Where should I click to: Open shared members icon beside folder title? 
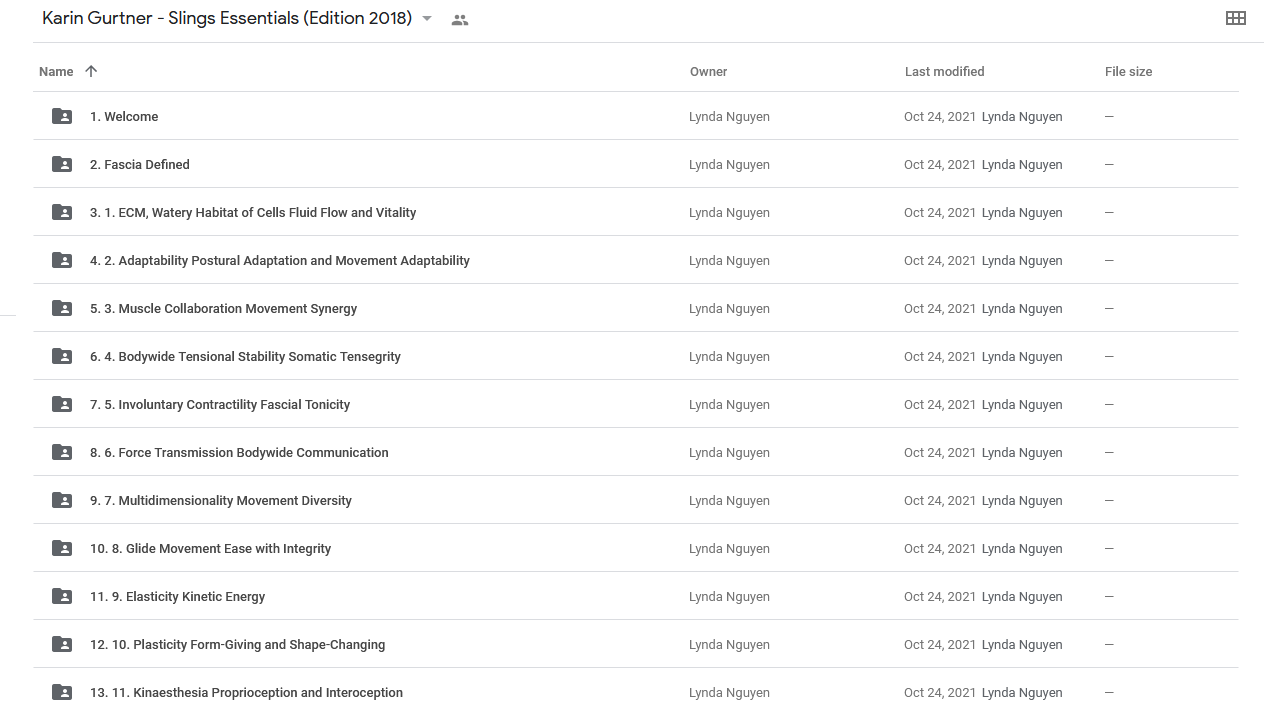[x=460, y=19]
